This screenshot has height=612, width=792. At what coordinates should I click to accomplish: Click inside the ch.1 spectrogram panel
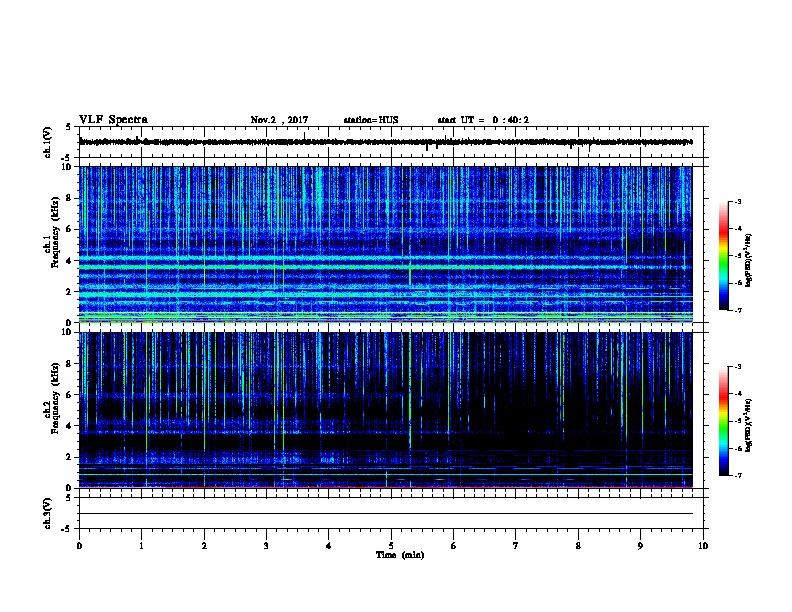(x=386, y=244)
